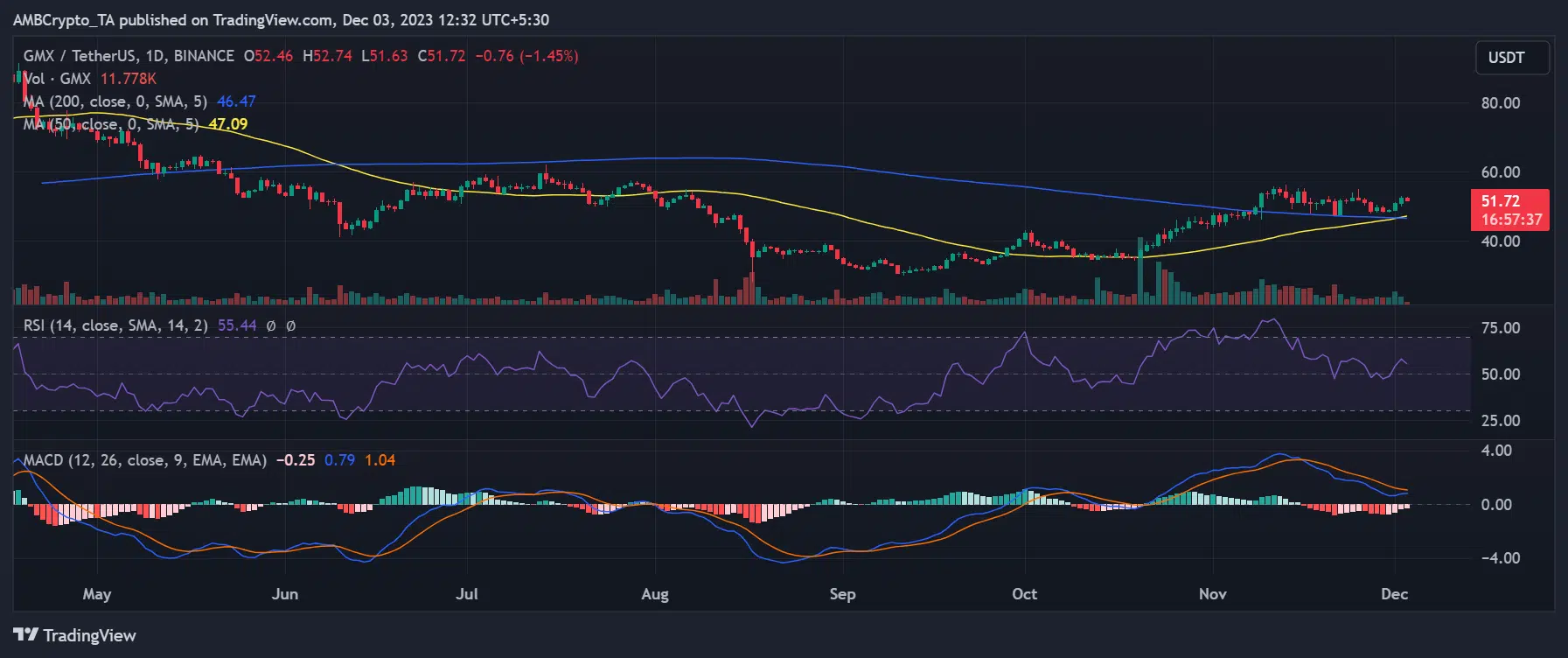Click the Nov label on time axis
1568x658 pixels.
(x=1212, y=594)
